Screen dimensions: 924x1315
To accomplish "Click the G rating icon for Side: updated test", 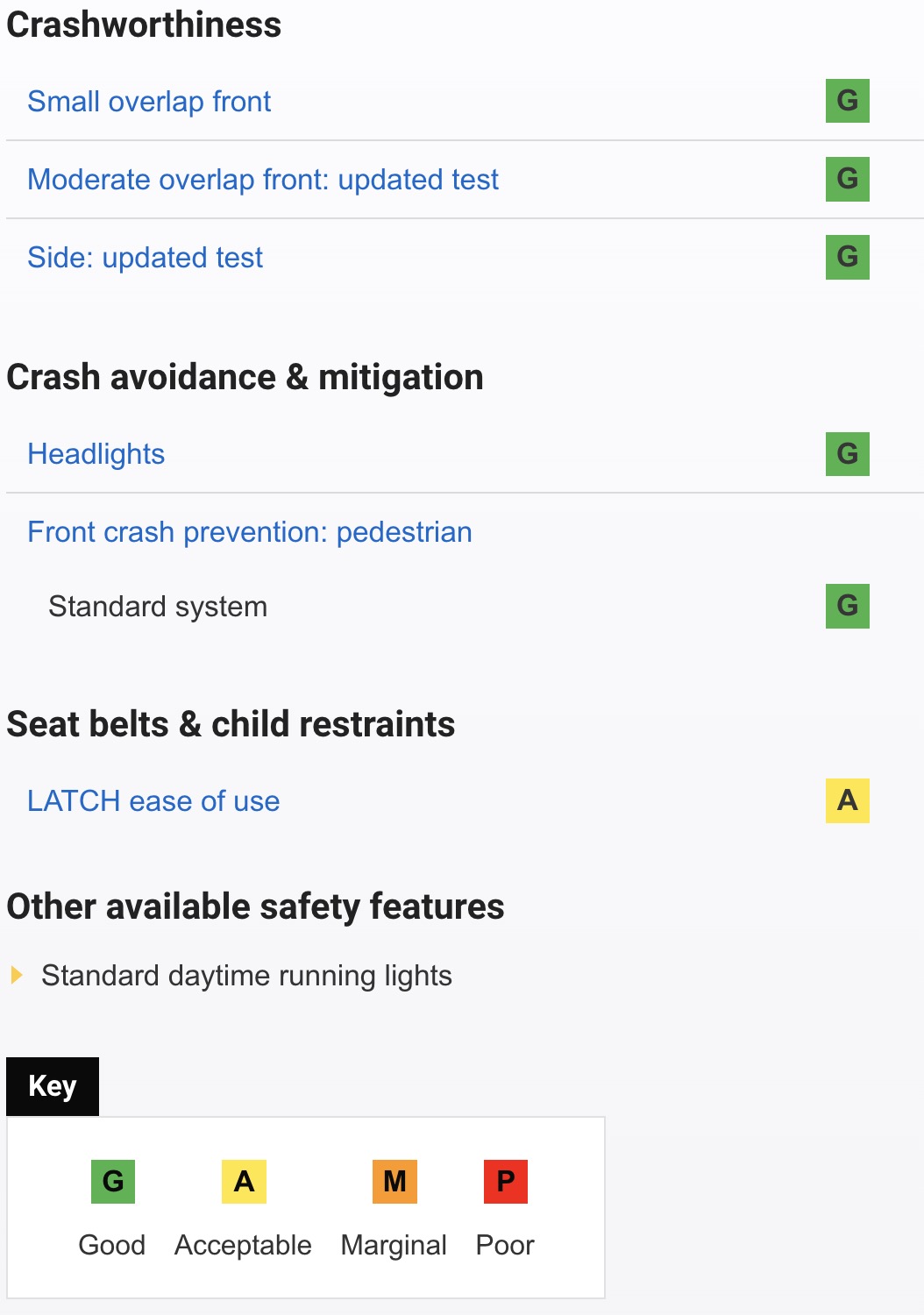I will click(847, 257).
